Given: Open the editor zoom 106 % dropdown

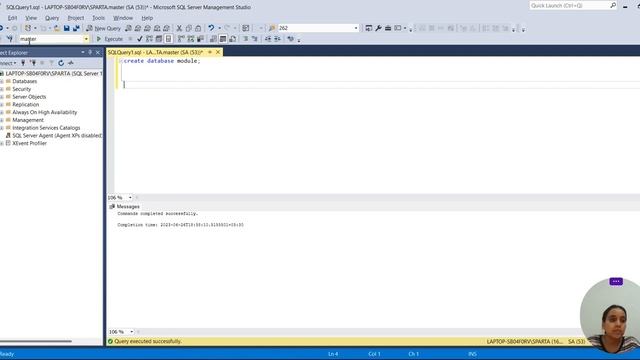Looking at the screenshot, I should click(130, 198).
